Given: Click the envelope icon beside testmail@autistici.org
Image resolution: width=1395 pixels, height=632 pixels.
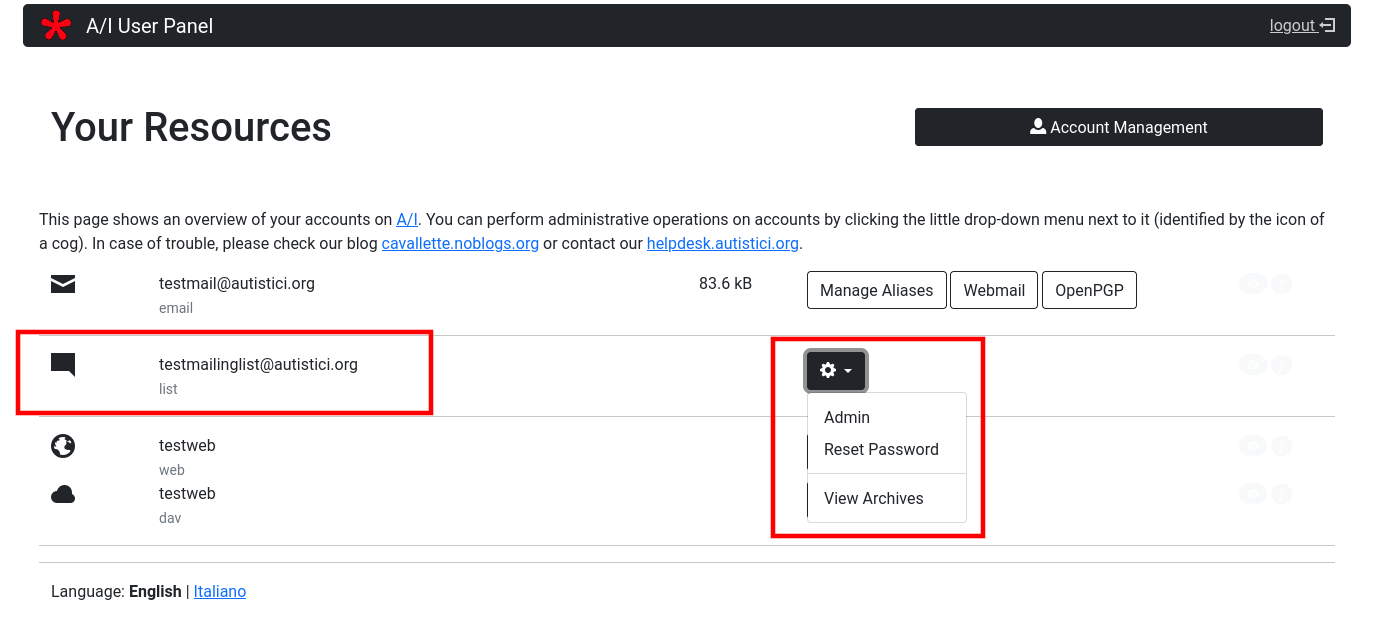Looking at the screenshot, I should 63,285.
